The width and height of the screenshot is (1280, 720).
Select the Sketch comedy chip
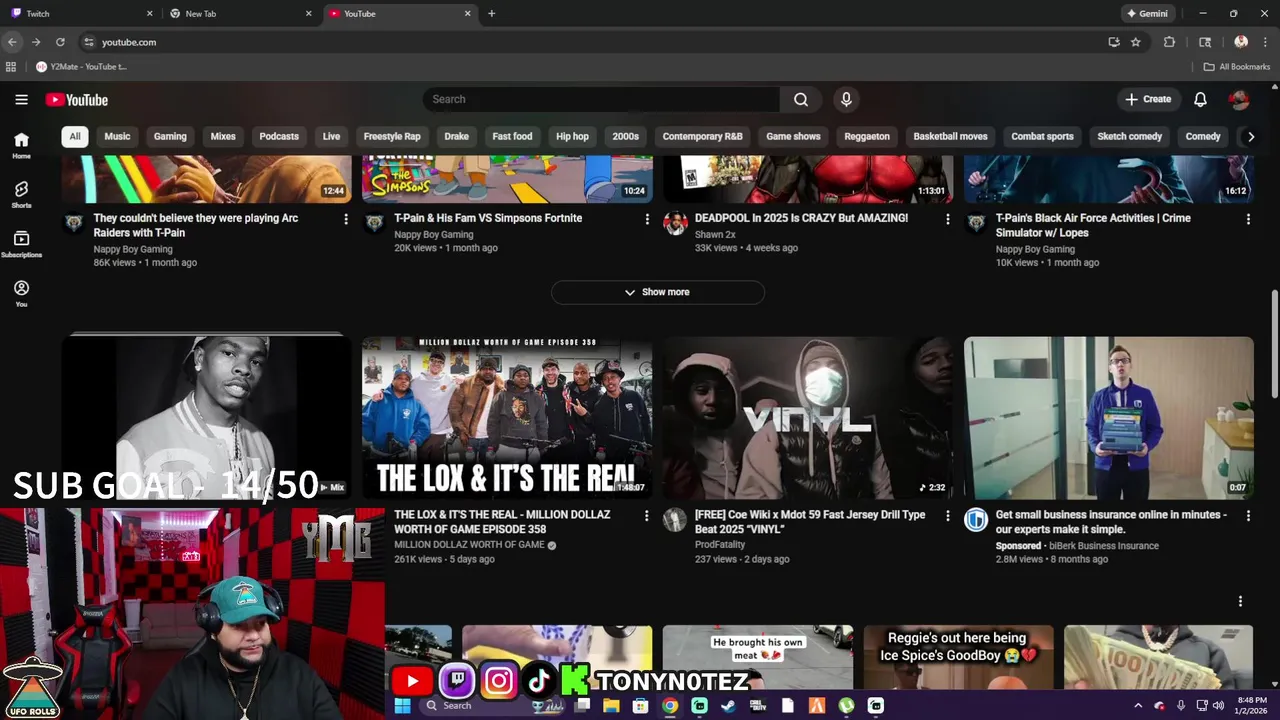click(x=1129, y=136)
